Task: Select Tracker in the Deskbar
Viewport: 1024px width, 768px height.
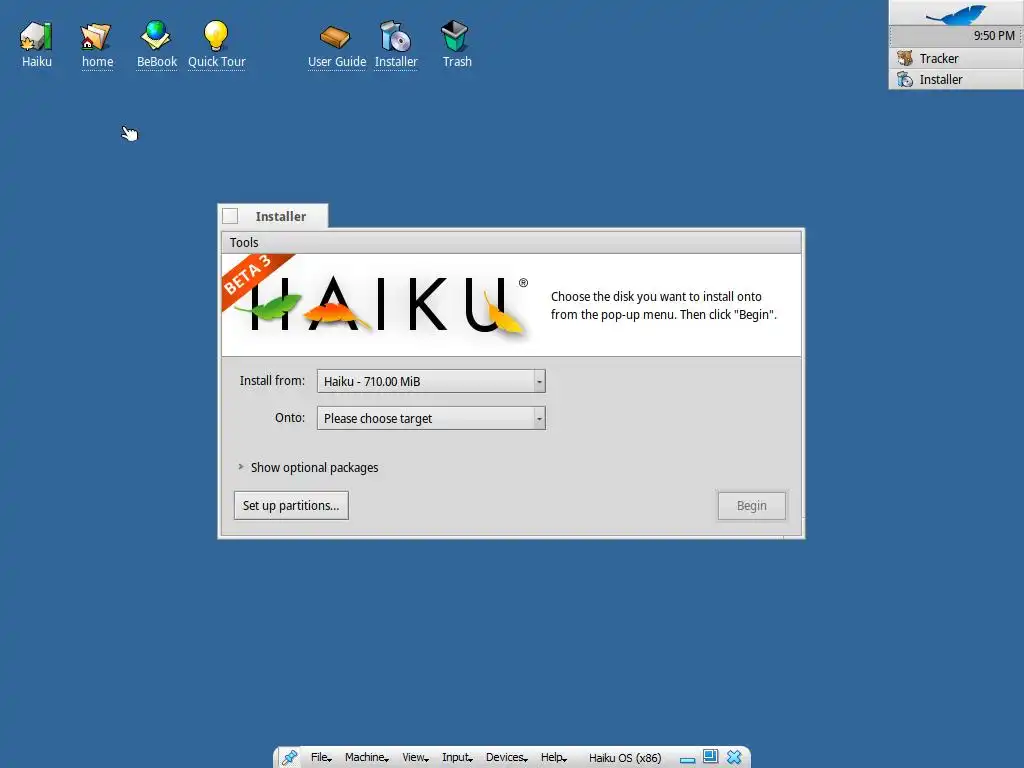Action: 956,59
